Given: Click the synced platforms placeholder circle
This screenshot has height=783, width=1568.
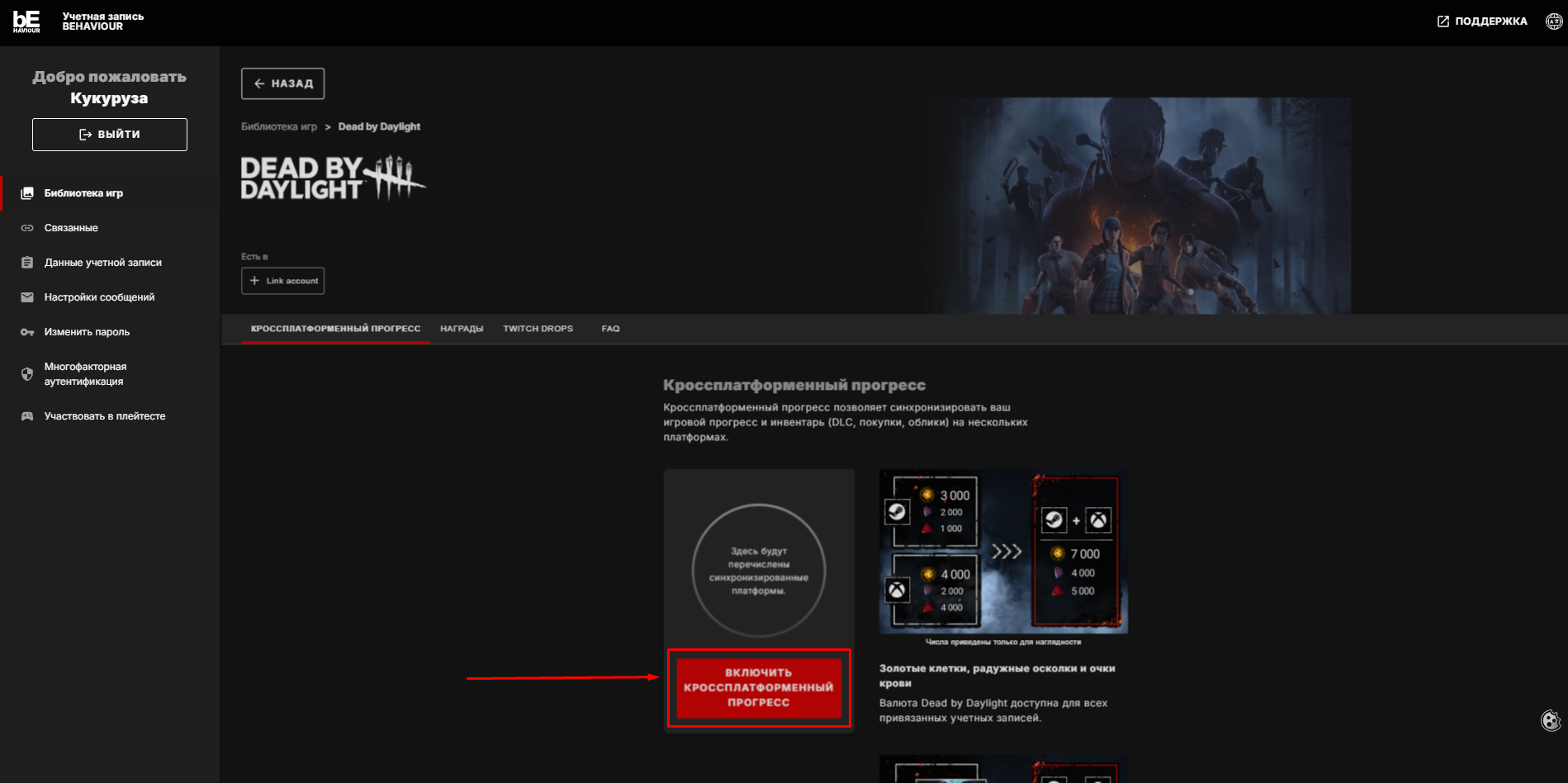Looking at the screenshot, I should pyautogui.click(x=759, y=571).
